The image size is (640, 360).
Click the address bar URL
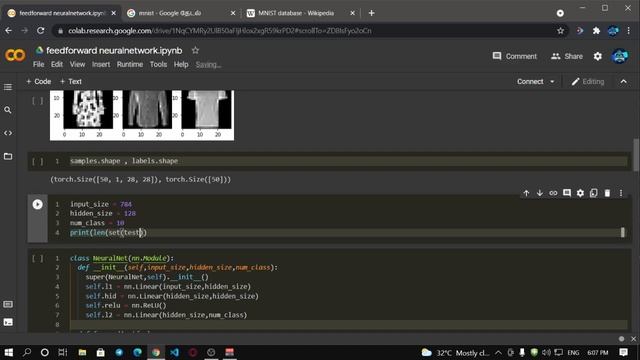click(x=220, y=31)
